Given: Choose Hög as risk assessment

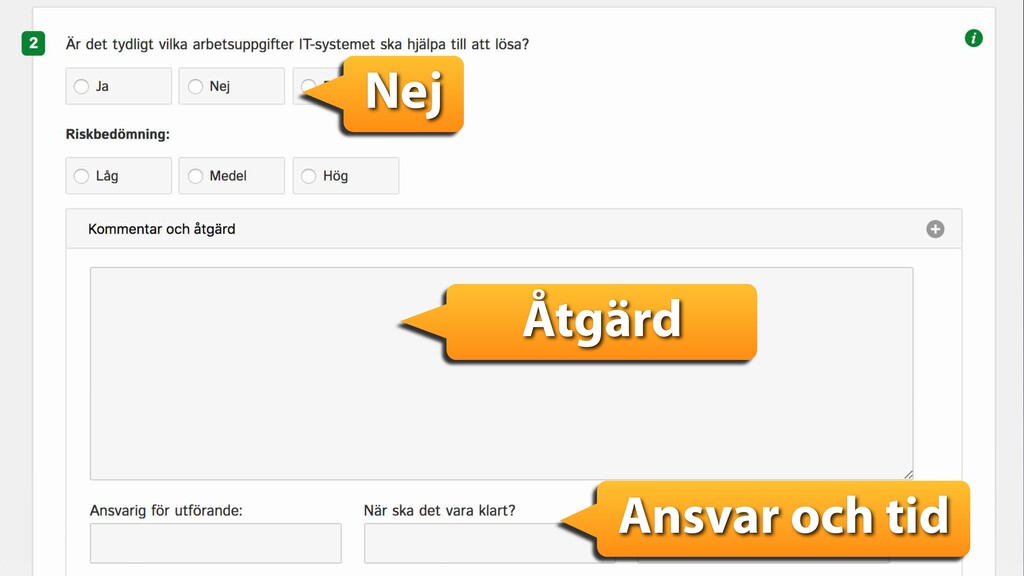Looking at the screenshot, I should (x=309, y=176).
